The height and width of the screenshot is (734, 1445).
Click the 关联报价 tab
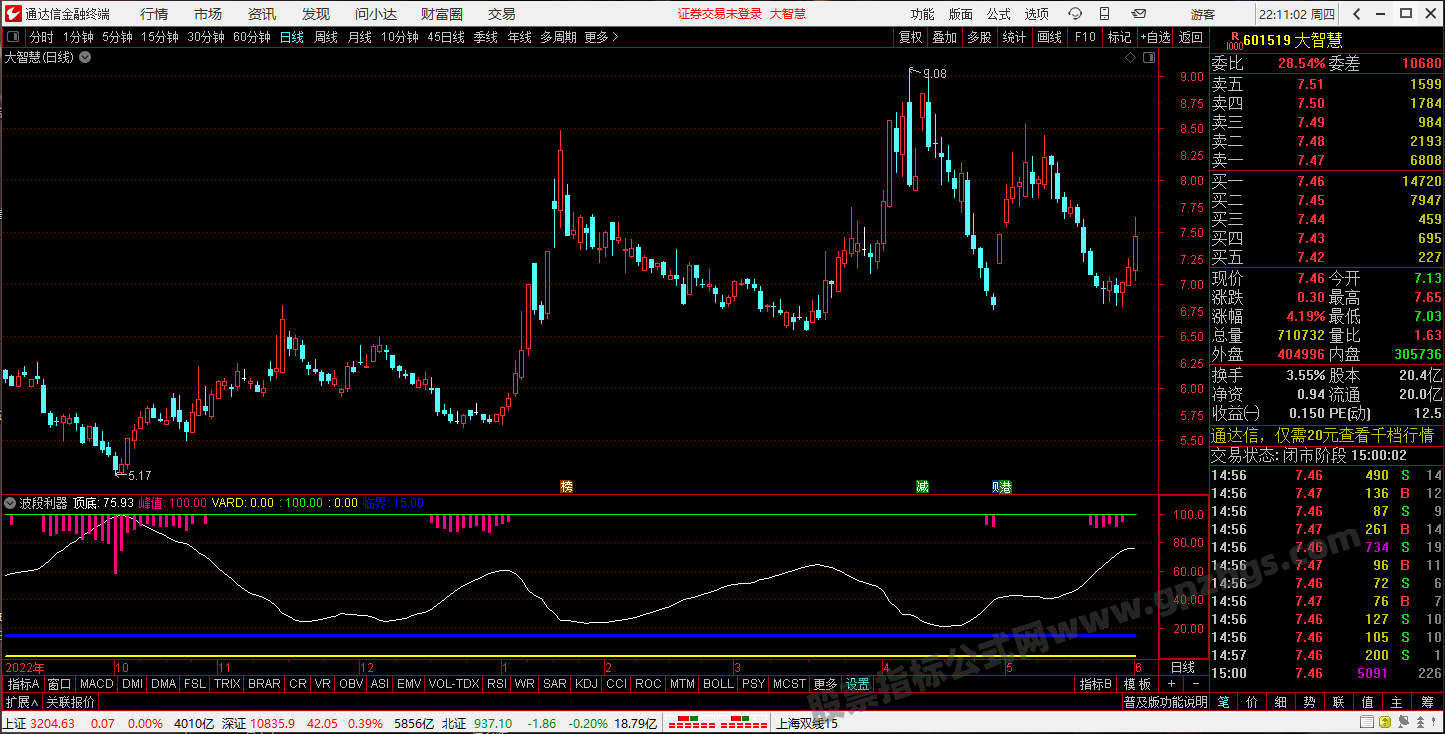click(70, 702)
